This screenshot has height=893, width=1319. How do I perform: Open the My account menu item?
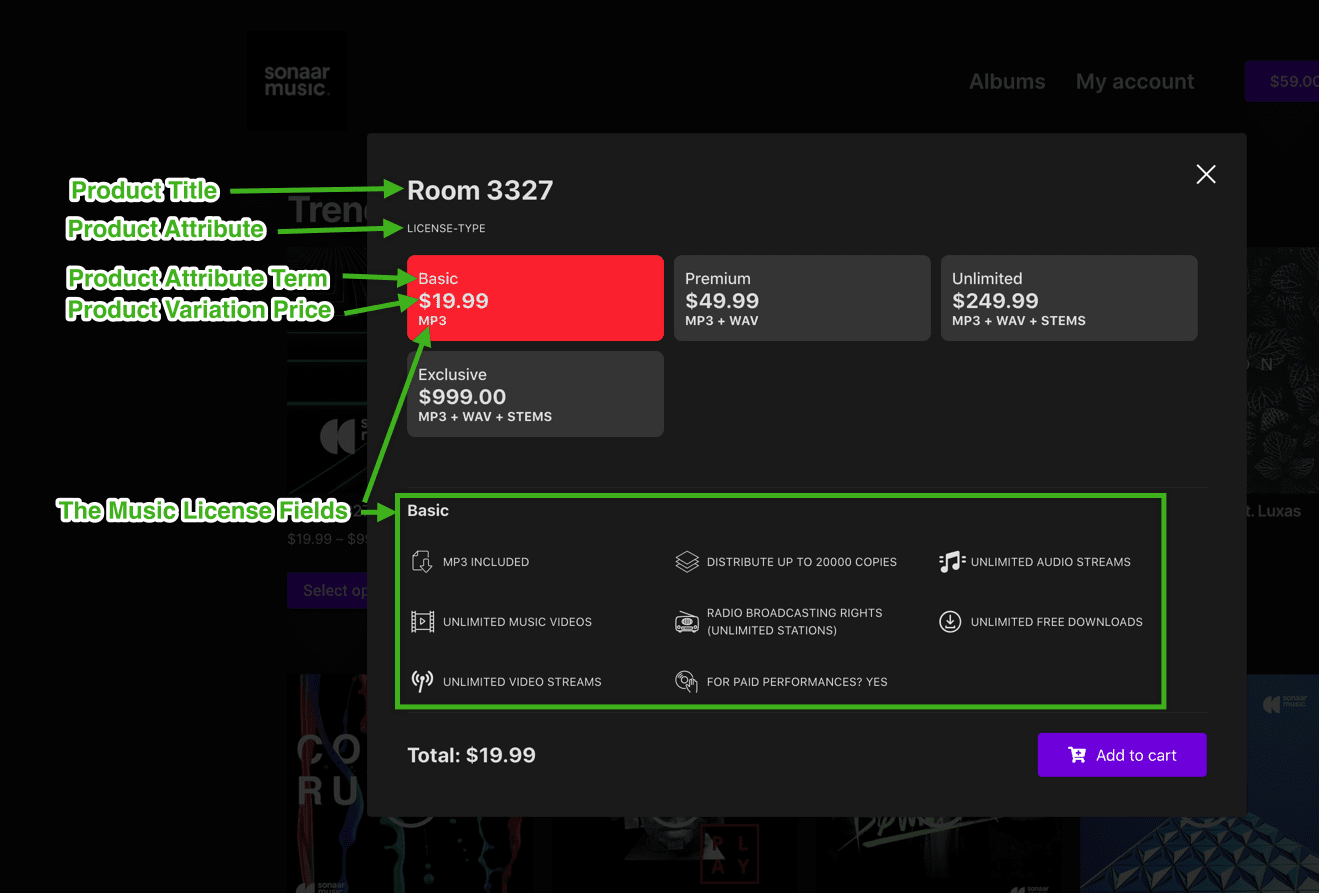coord(1135,82)
